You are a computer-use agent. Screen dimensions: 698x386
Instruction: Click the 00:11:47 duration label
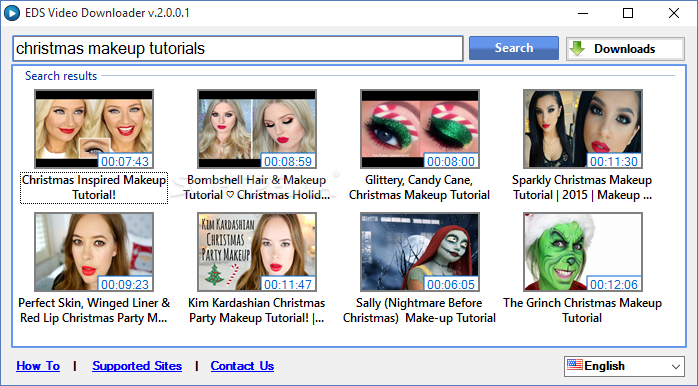[x=288, y=284]
